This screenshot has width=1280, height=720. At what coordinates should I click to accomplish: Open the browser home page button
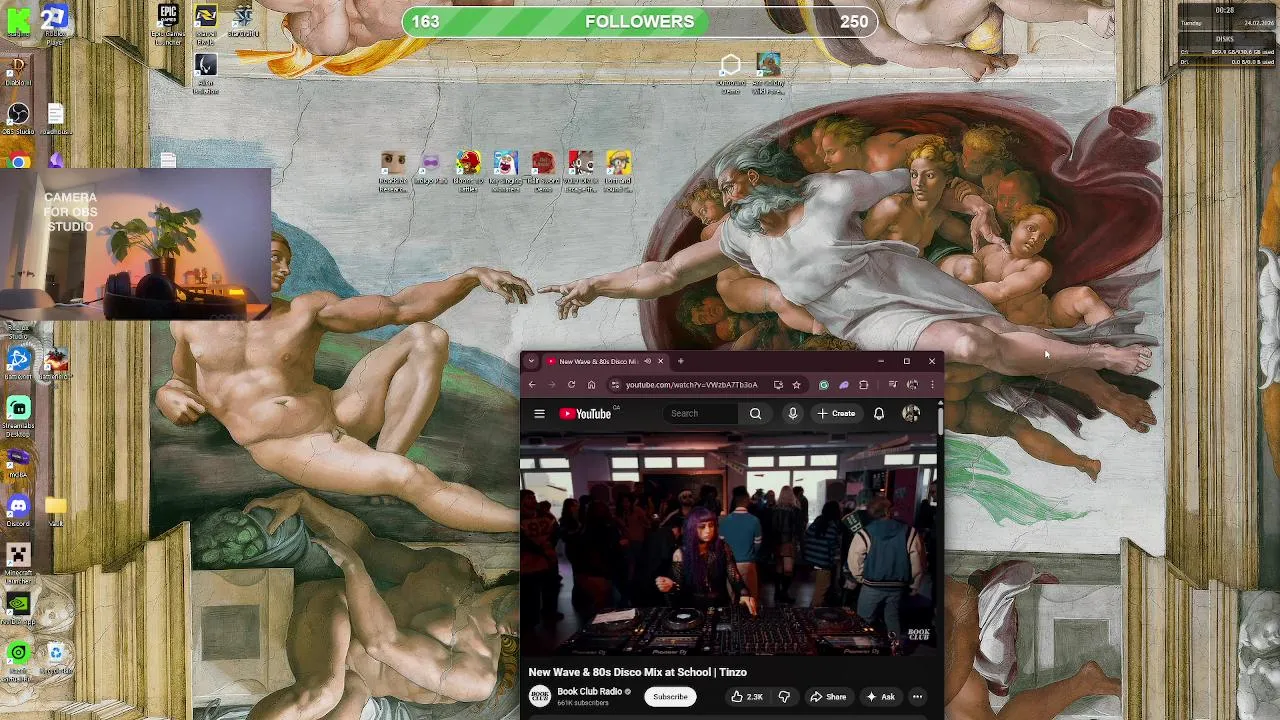click(591, 384)
